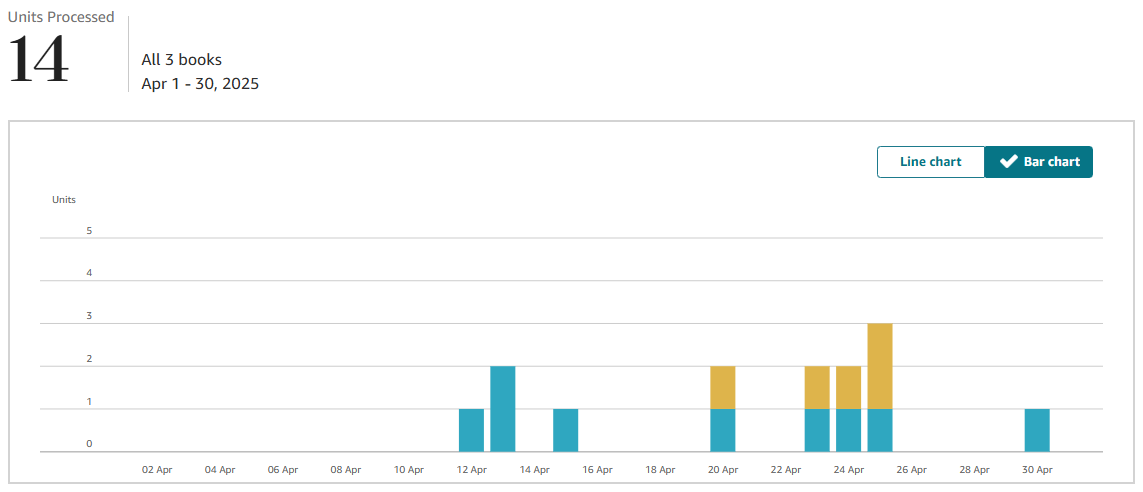This screenshot has width=1143, height=492.
Task: Click the teal bar for 30 Apr
Action: tap(1037, 430)
